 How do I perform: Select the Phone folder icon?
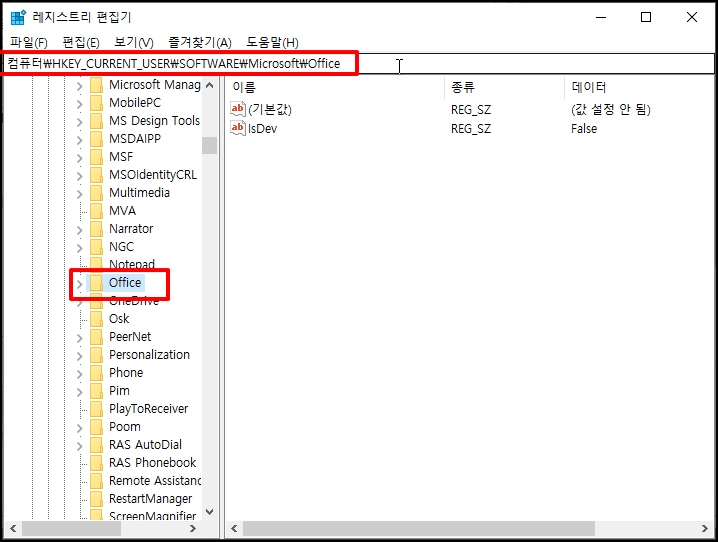pos(96,373)
